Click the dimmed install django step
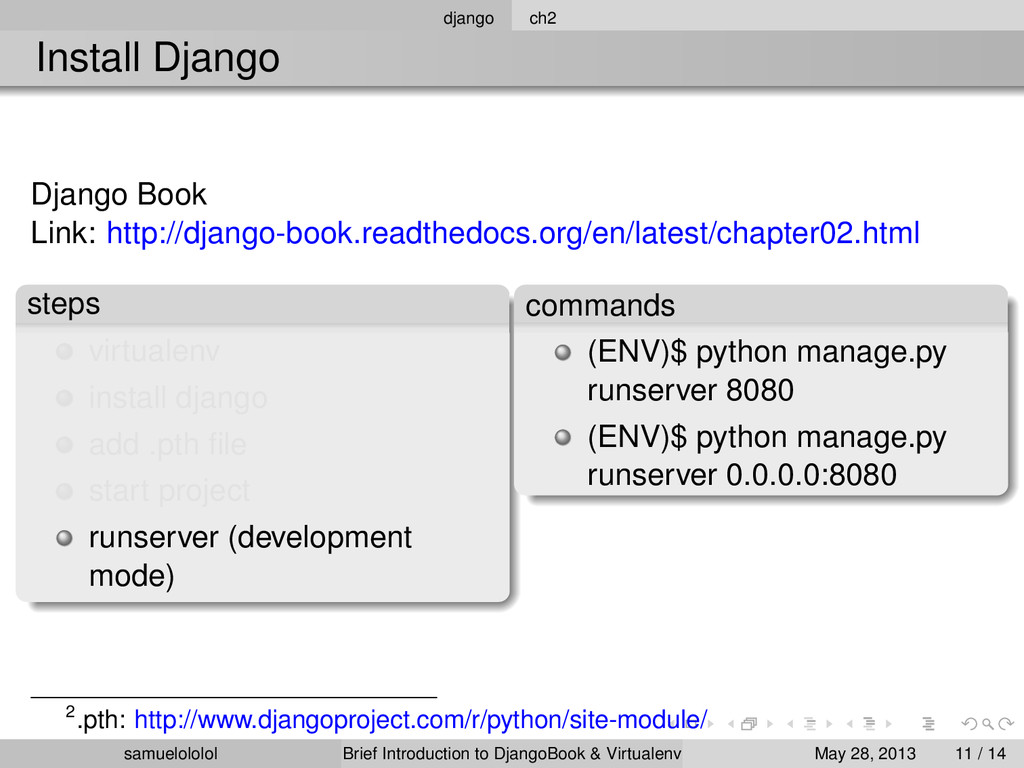This screenshot has height=768, width=1024. [x=178, y=398]
